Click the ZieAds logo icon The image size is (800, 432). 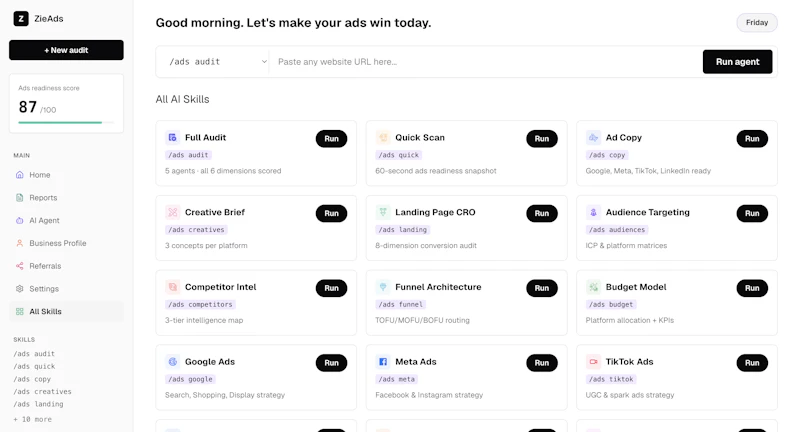pos(21,19)
